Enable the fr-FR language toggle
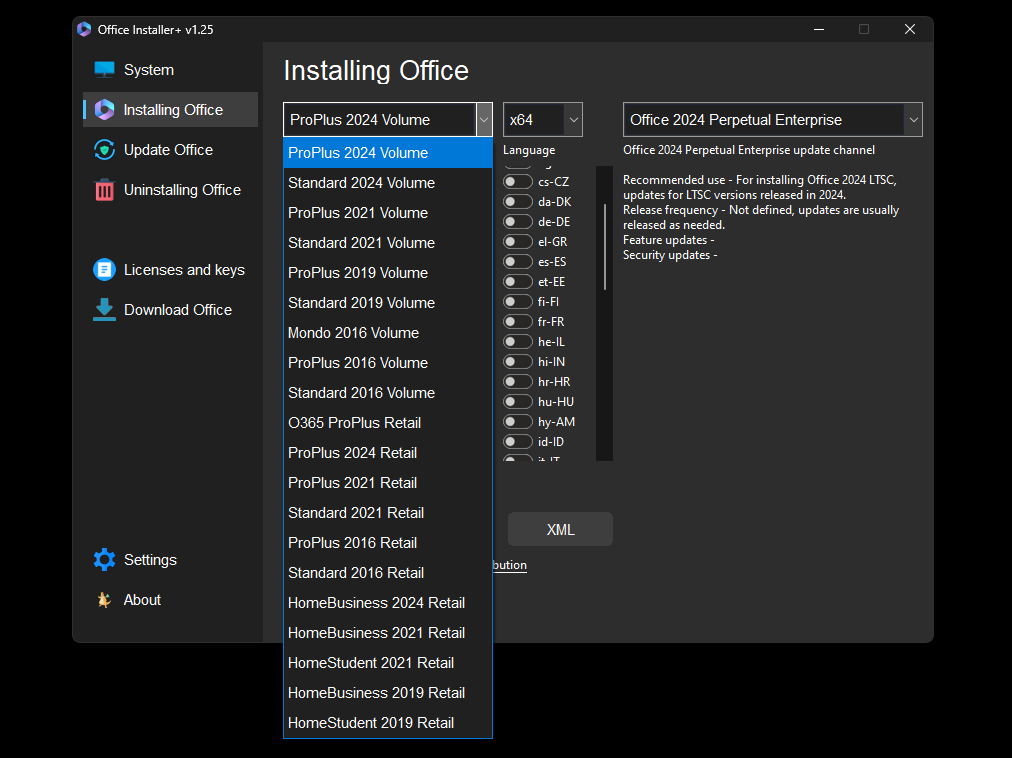The image size is (1012, 758). (518, 322)
